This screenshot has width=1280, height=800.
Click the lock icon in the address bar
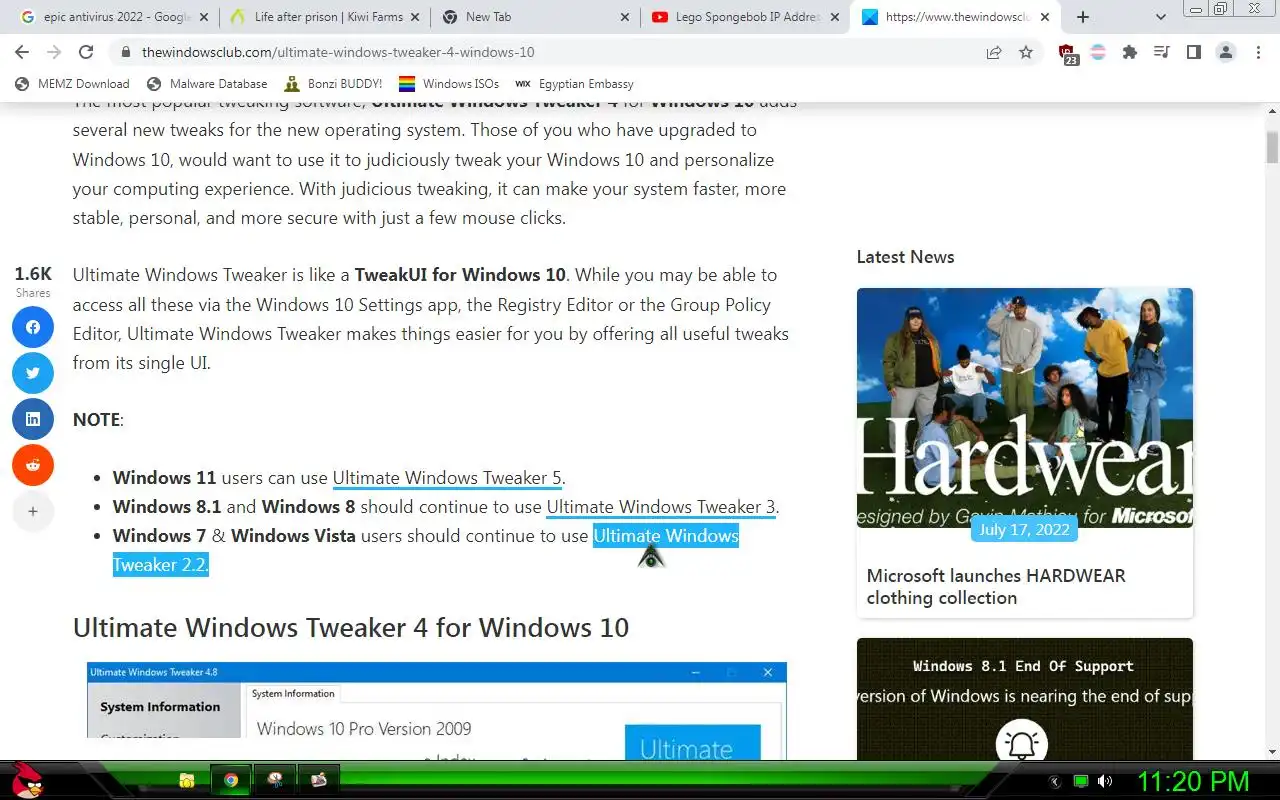point(126,52)
